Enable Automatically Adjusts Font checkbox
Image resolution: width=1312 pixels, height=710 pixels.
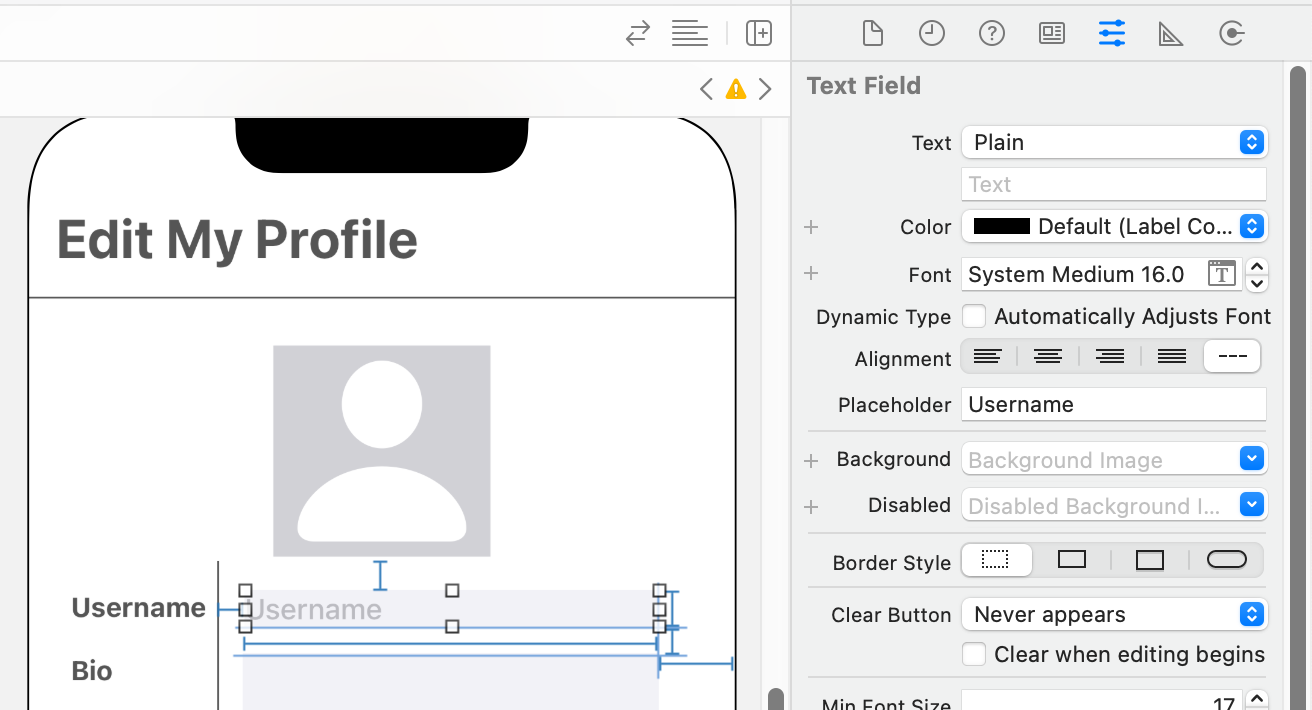coord(974,316)
